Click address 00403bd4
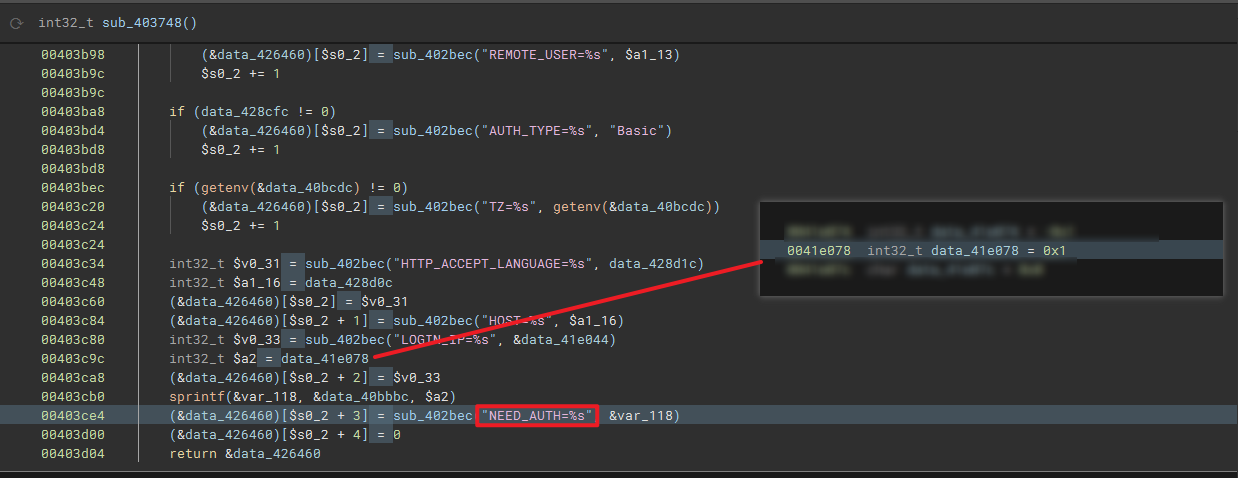 [x=72, y=131]
